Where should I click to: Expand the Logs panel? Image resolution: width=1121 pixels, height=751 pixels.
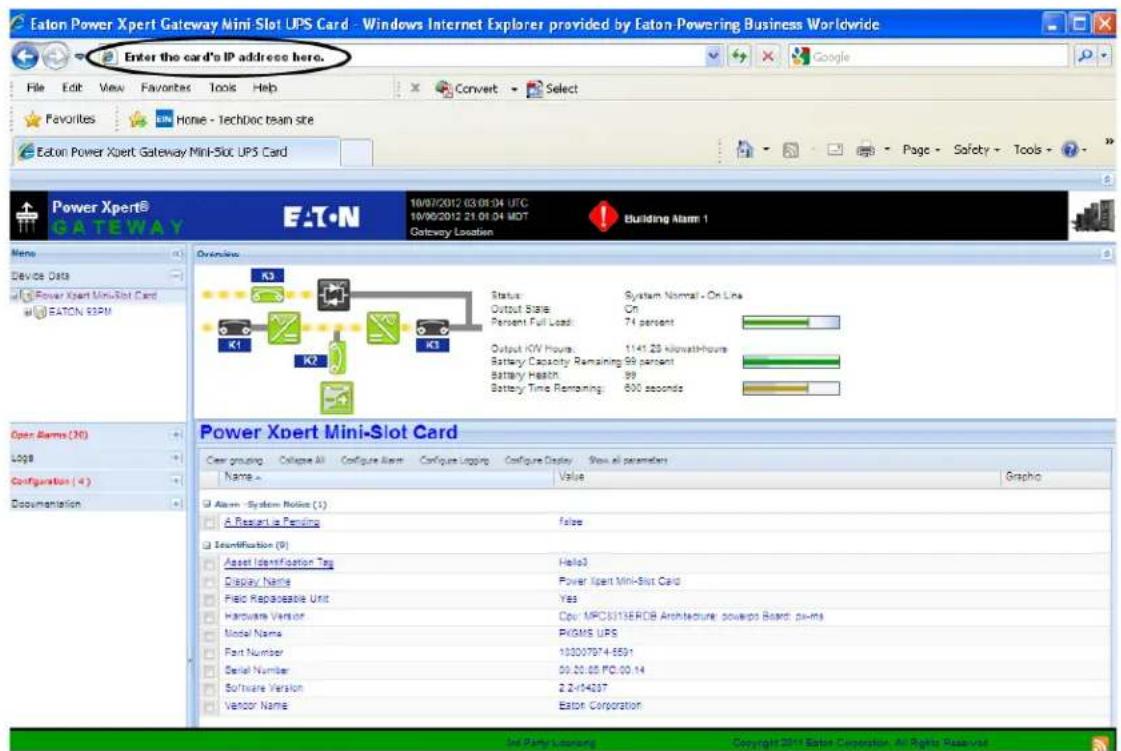click(177, 458)
